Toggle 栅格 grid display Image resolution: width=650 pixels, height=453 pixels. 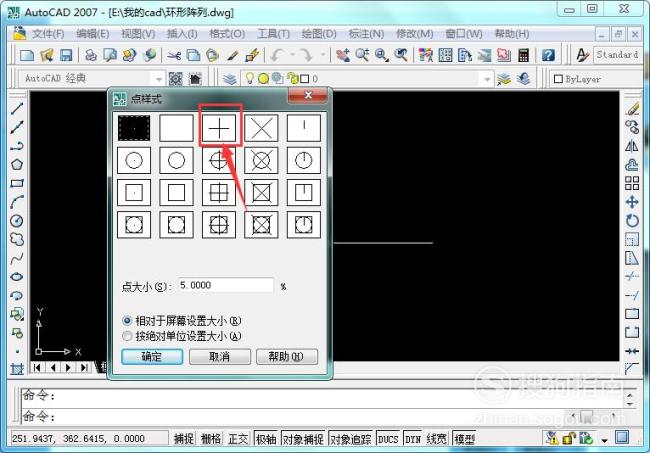211,439
